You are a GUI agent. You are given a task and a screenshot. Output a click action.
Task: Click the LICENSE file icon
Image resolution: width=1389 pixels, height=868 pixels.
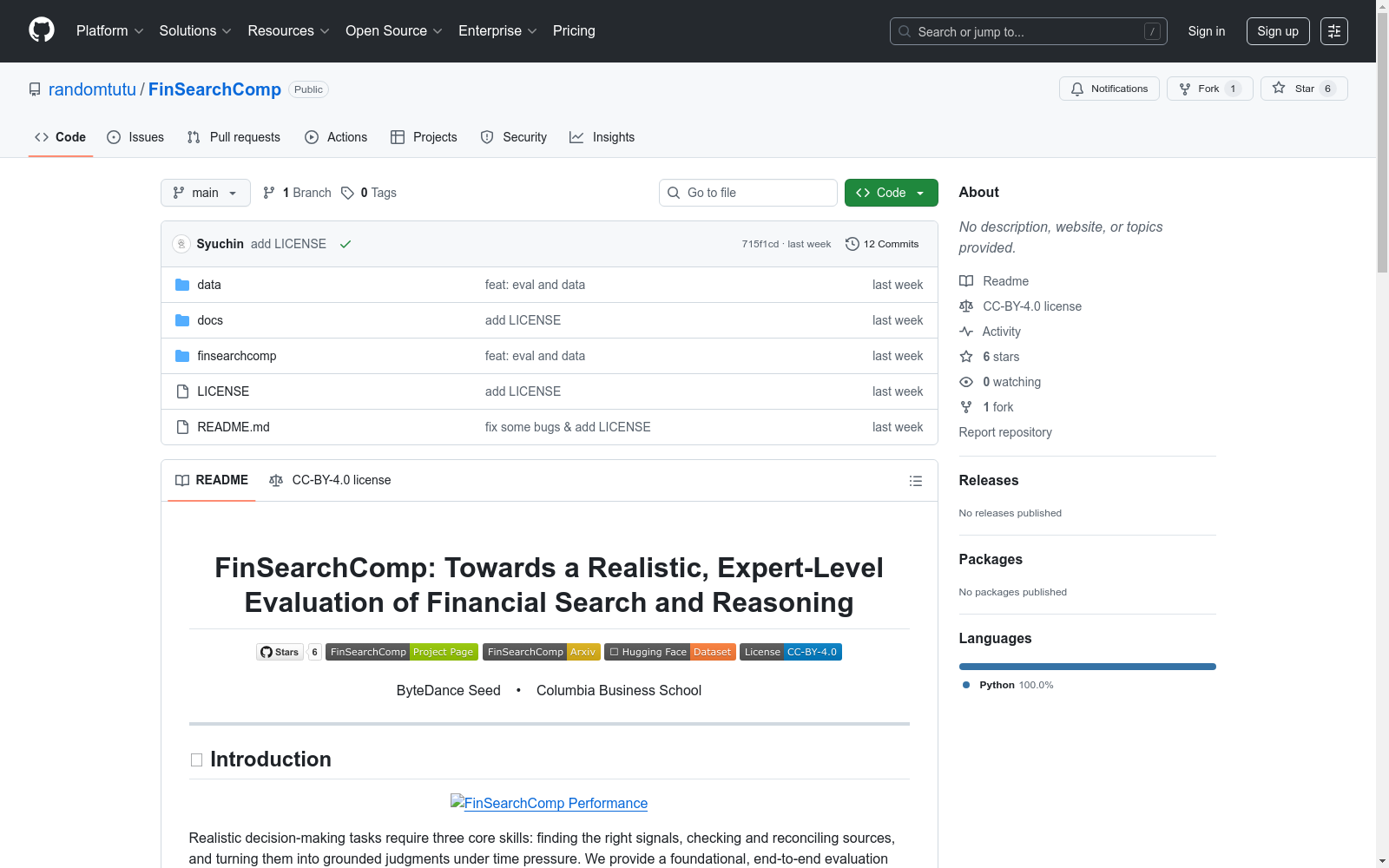(182, 391)
